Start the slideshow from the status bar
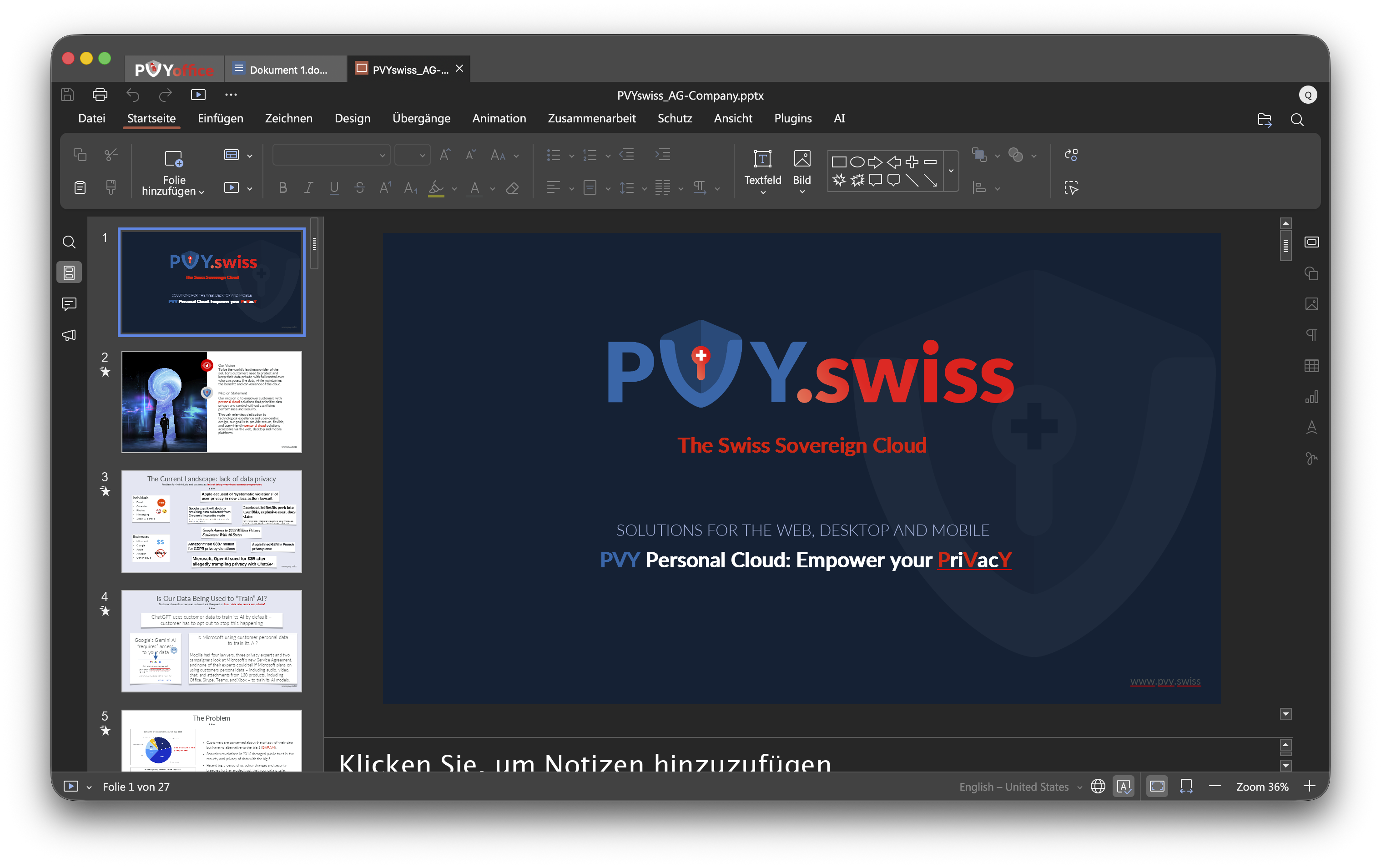1381x868 pixels. [71, 787]
